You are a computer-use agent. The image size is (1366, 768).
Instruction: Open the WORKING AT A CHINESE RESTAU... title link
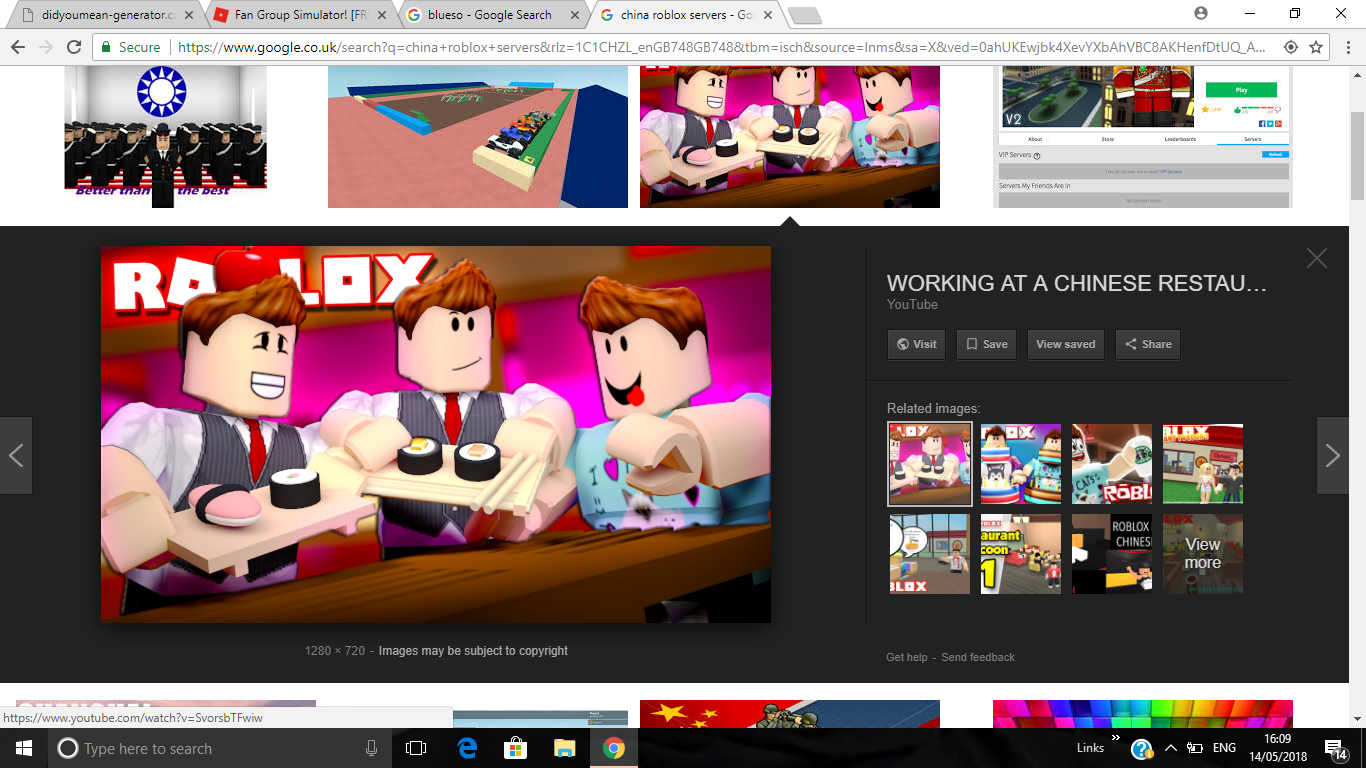pos(1077,283)
